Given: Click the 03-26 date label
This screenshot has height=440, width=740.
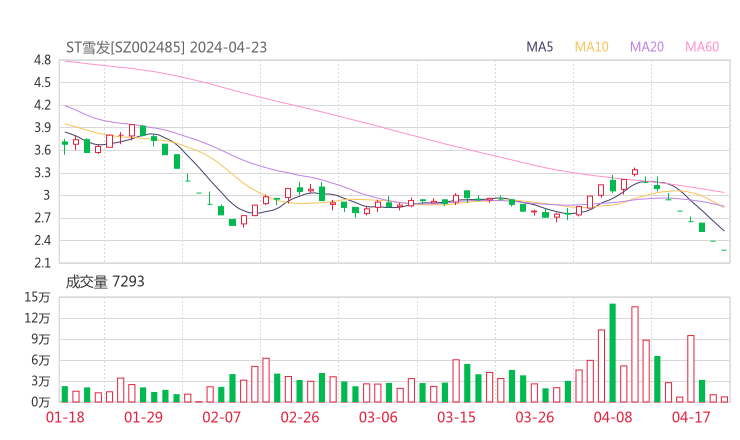Looking at the screenshot, I should coord(535,417).
